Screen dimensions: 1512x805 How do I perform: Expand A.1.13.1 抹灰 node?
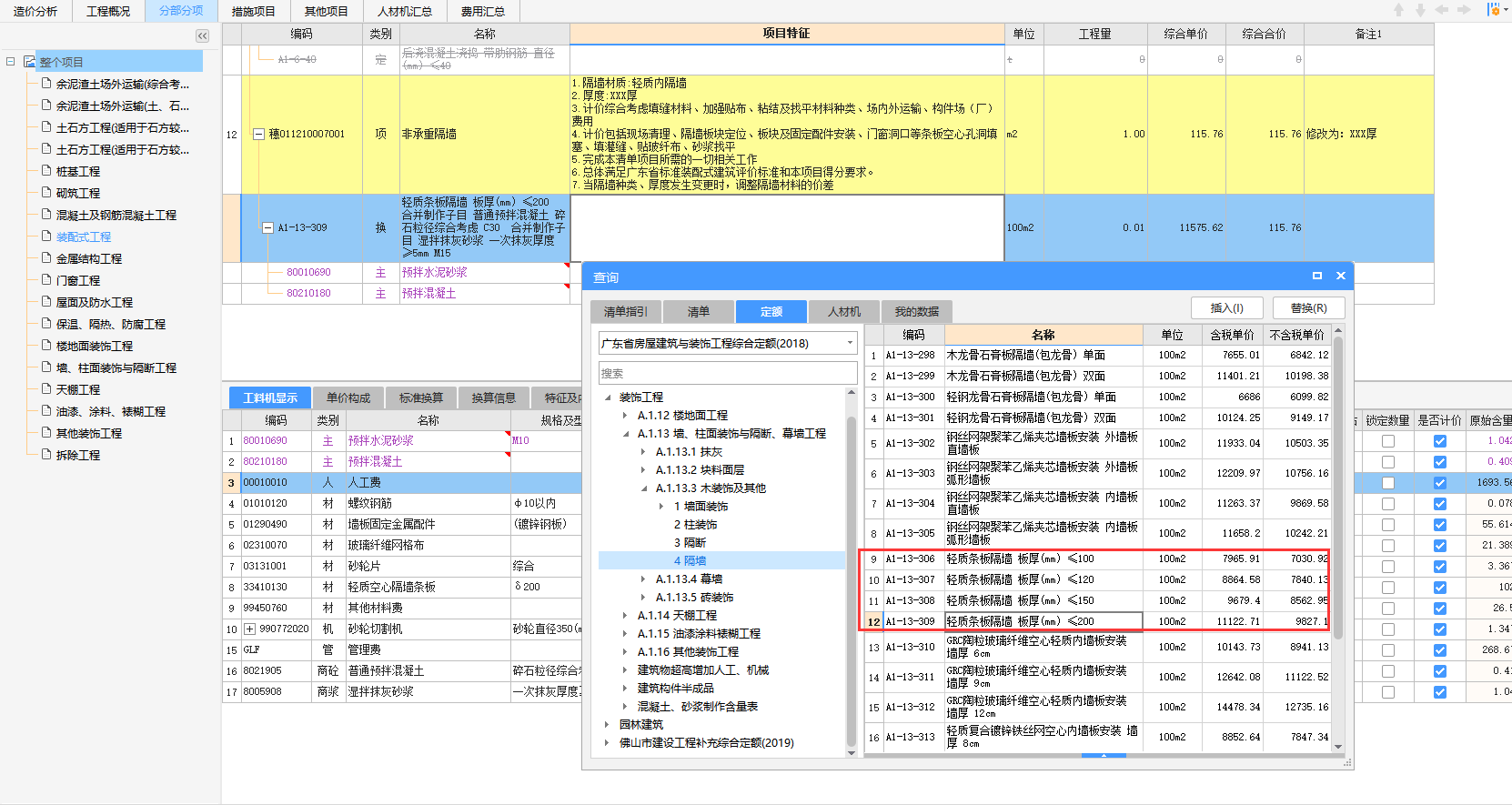coord(643,452)
